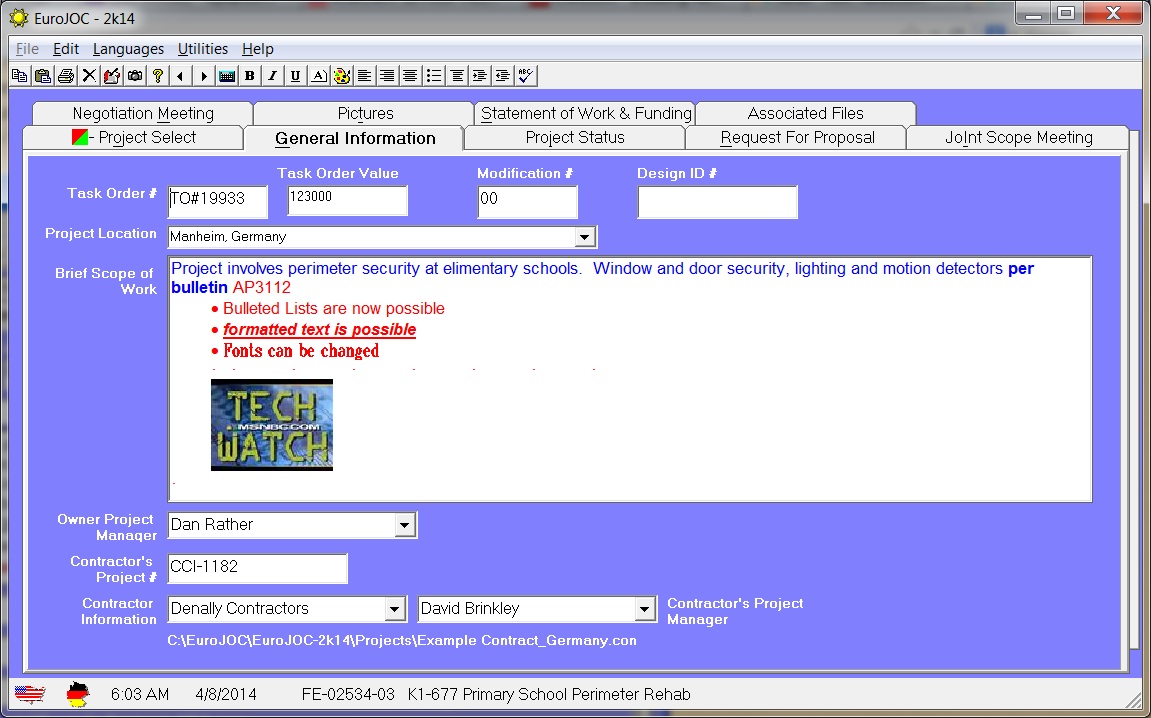1151x718 pixels.
Task: Open the color palette picker icon
Action: pyautogui.click(x=341, y=76)
